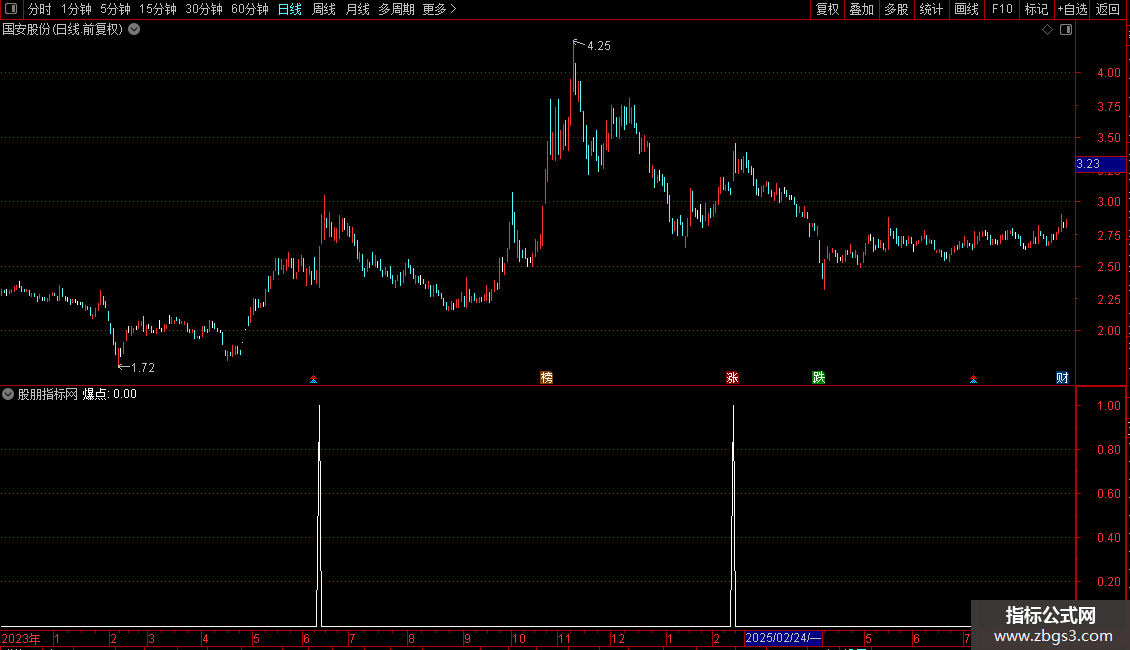Switch to 月线 monthly chart
This screenshot has height=650, width=1130.
click(357, 9)
